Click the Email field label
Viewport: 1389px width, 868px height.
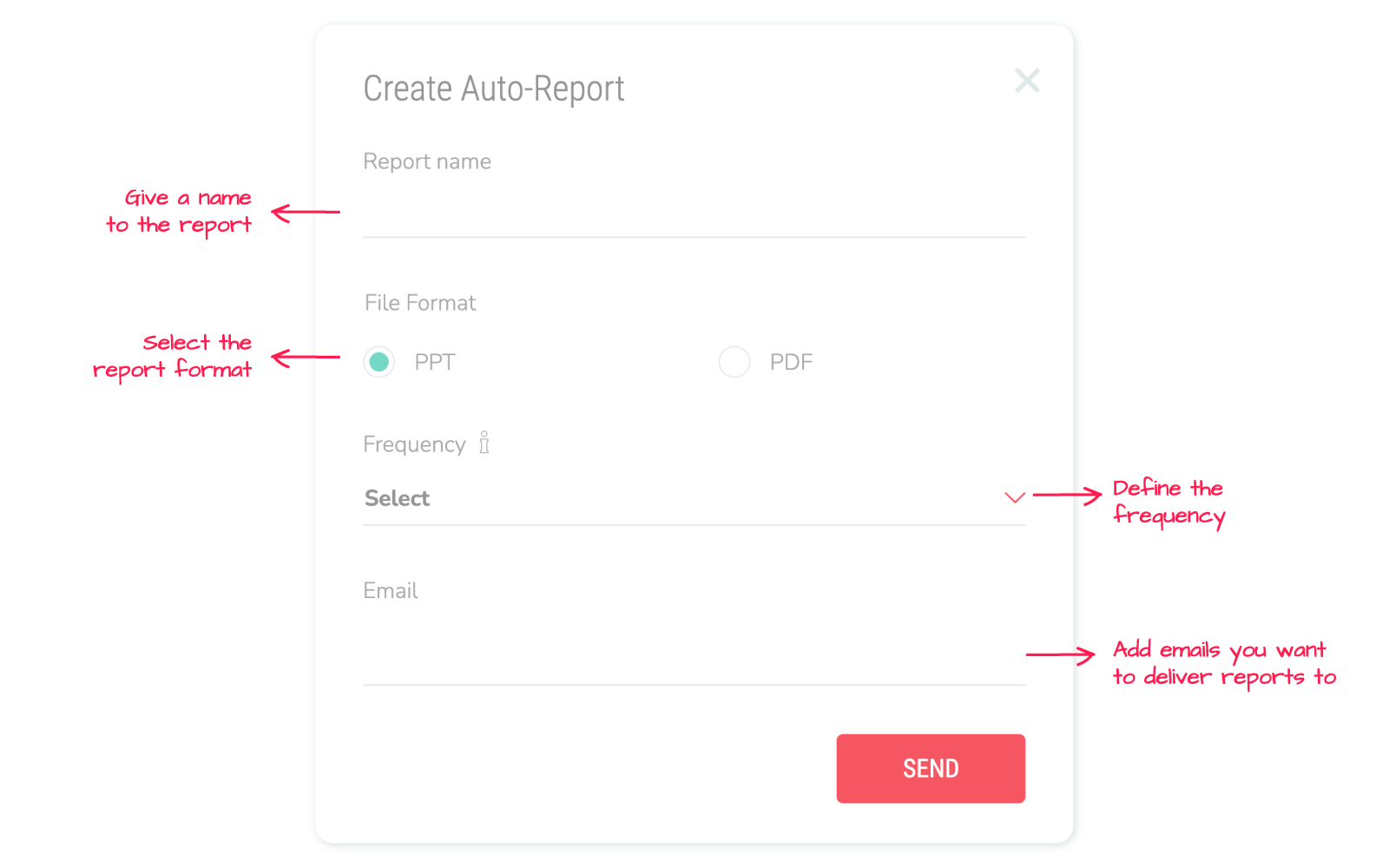coord(391,591)
